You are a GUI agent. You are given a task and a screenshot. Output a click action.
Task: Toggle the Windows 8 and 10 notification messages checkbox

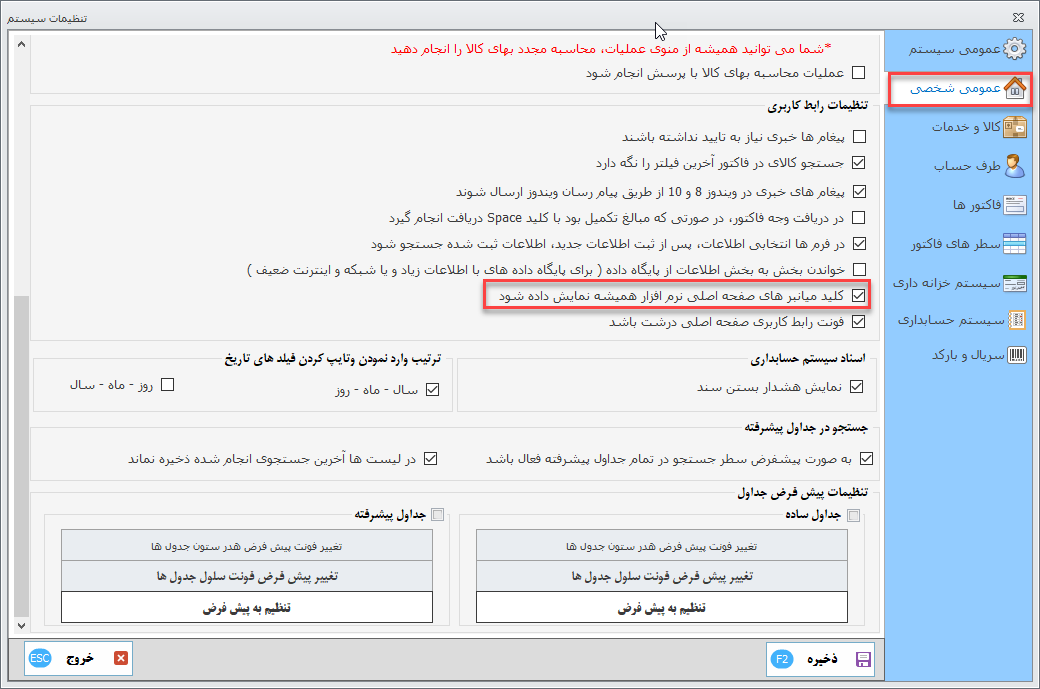(860, 192)
